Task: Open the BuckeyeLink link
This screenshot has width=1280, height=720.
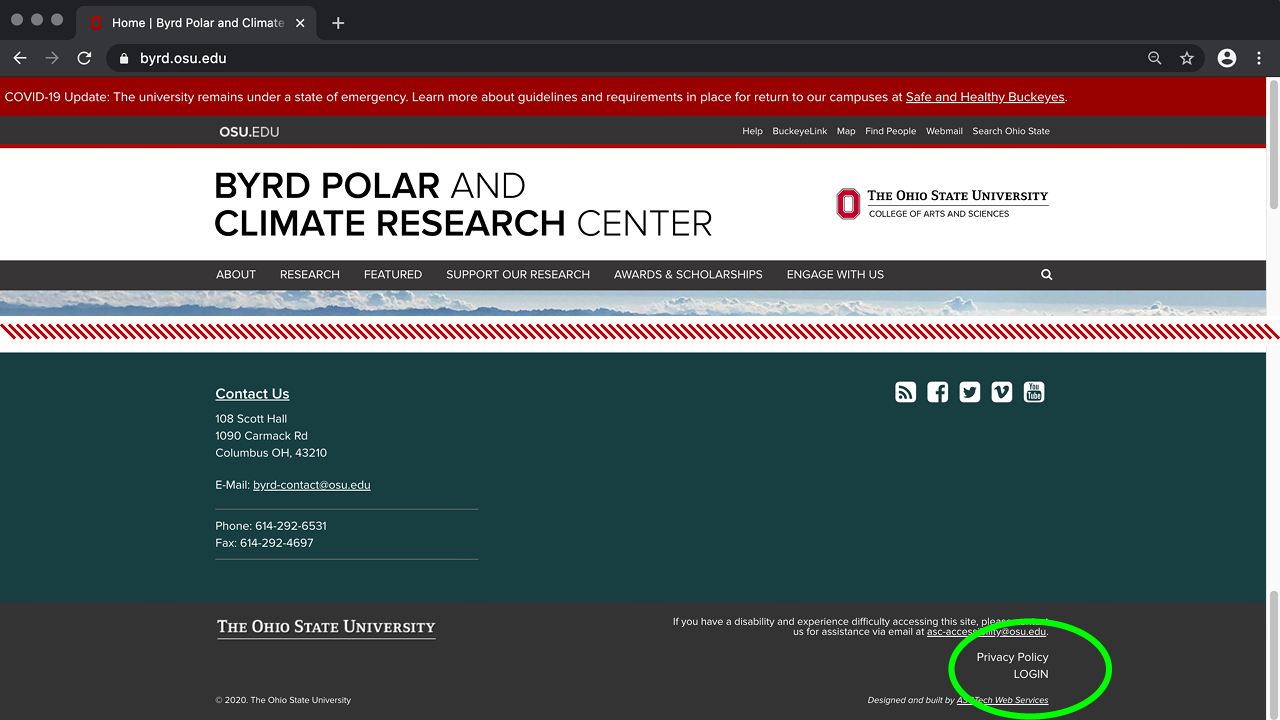Action: coord(800,131)
